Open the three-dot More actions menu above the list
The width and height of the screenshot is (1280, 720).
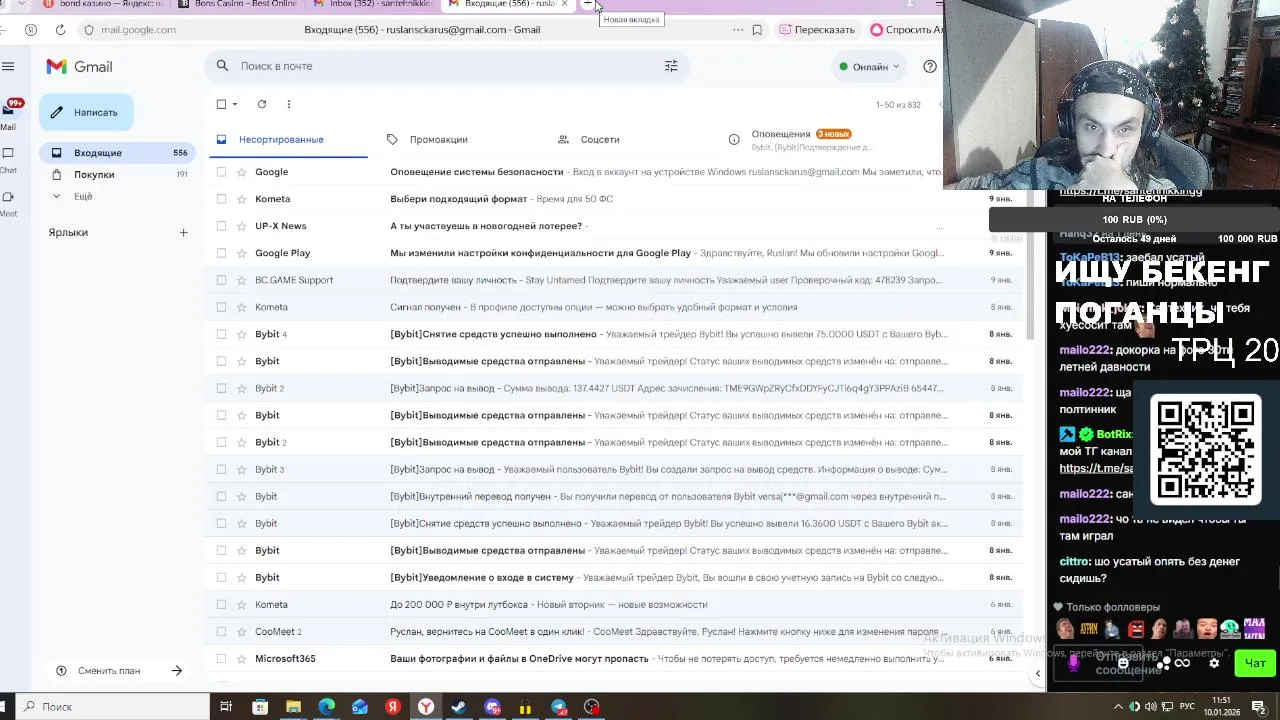[x=289, y=104]
